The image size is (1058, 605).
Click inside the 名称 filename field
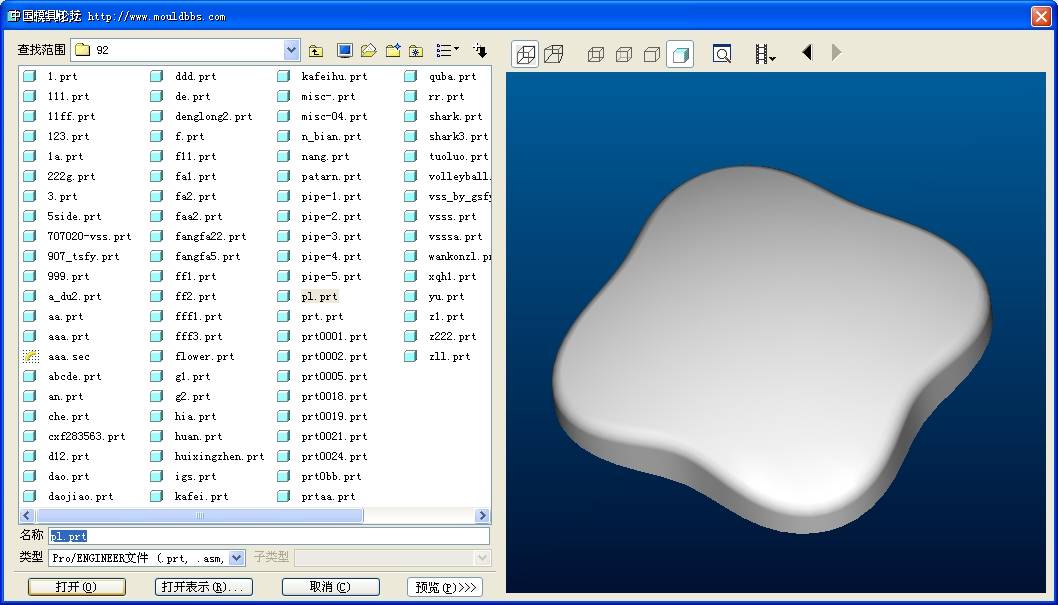tap(269, 536)
